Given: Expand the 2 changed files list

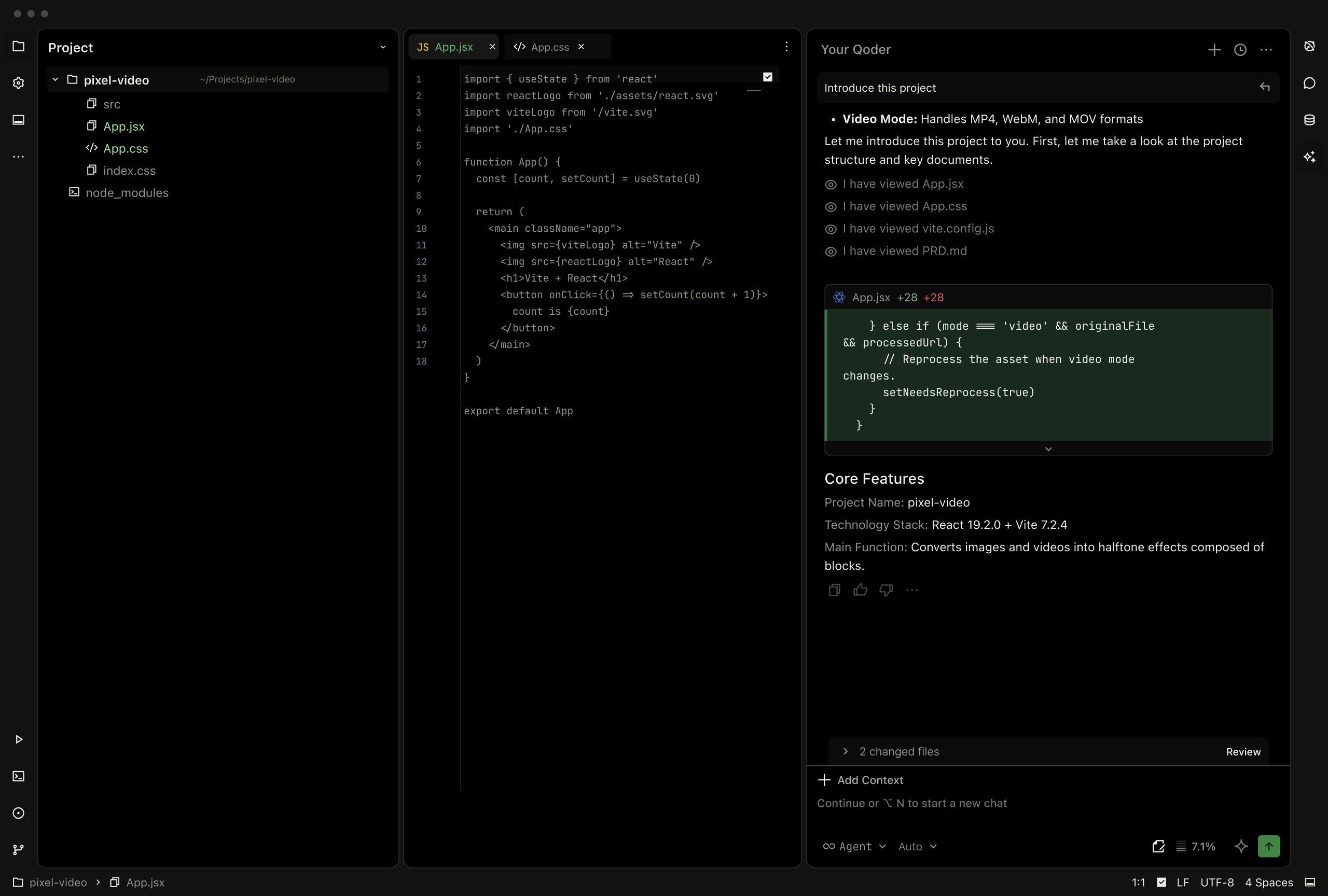Looking at the screenshot, I should coord(845,751).
